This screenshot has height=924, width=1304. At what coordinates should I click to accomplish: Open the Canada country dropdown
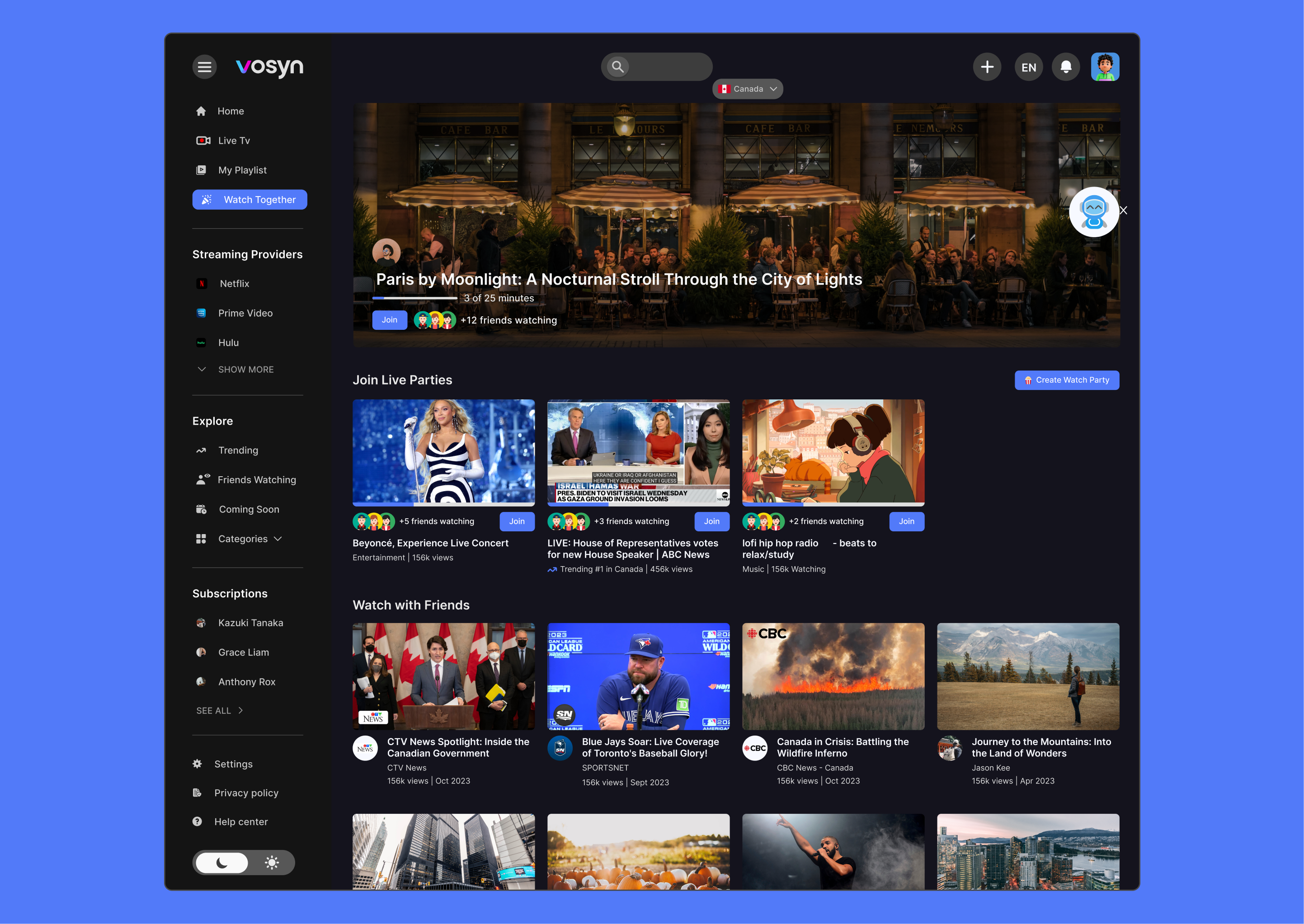click(x=747, y=89)
